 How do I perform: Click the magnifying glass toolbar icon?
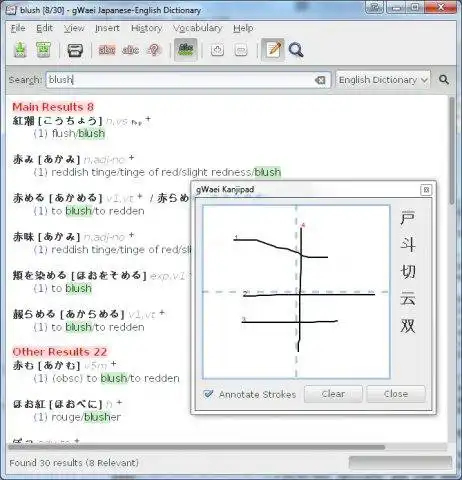[x=296, y=50]
